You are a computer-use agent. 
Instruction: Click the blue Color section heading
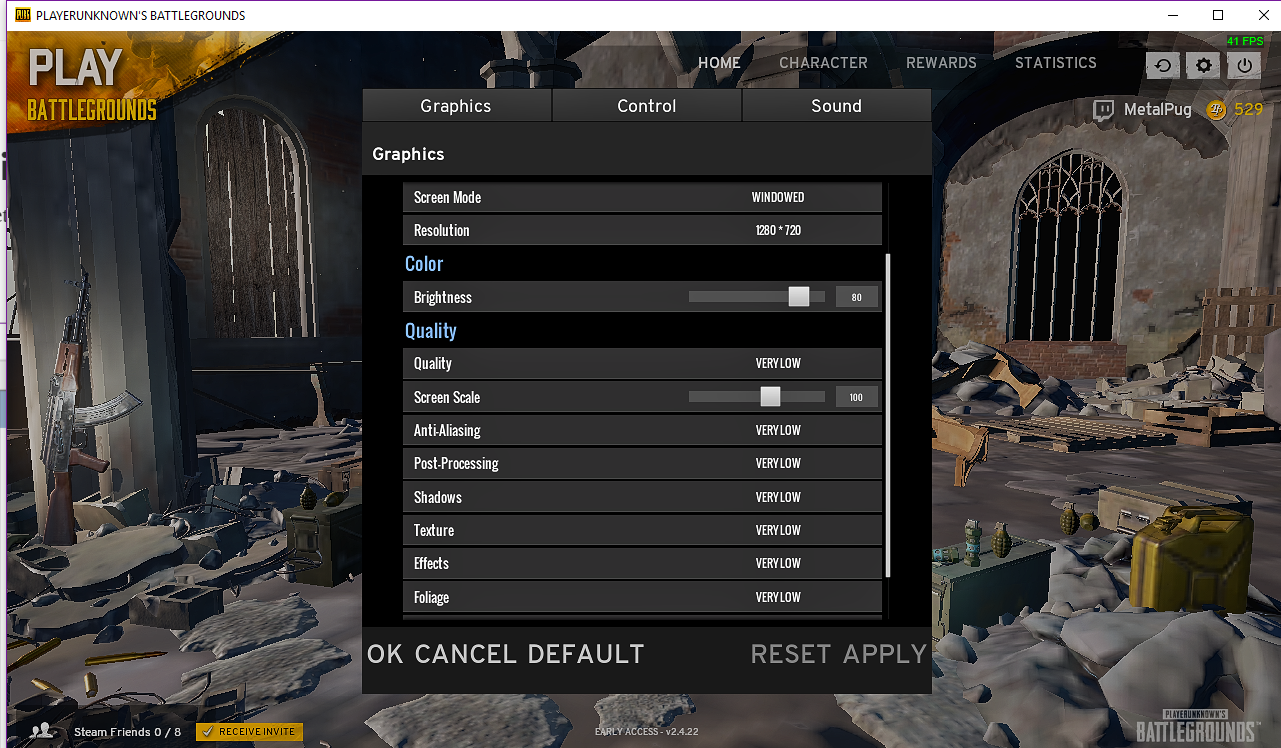click(x=424, y=264)
